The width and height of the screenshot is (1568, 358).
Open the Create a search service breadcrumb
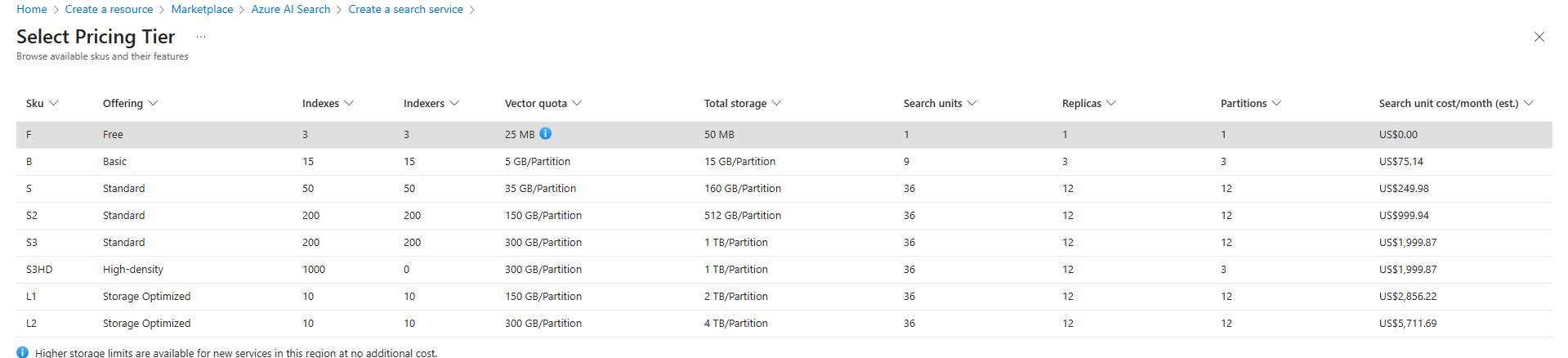405,9
